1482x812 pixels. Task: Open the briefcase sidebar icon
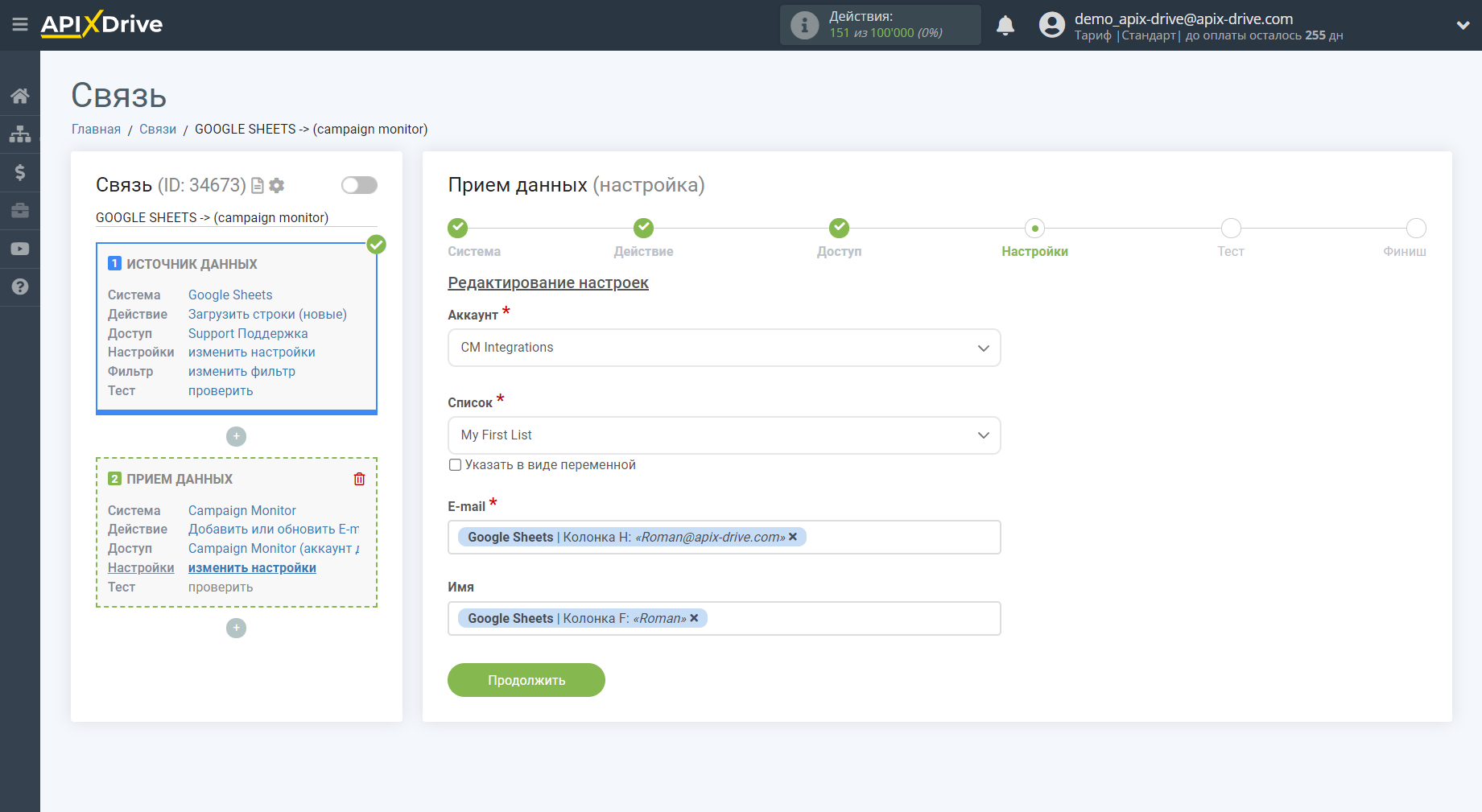(20, 211)
